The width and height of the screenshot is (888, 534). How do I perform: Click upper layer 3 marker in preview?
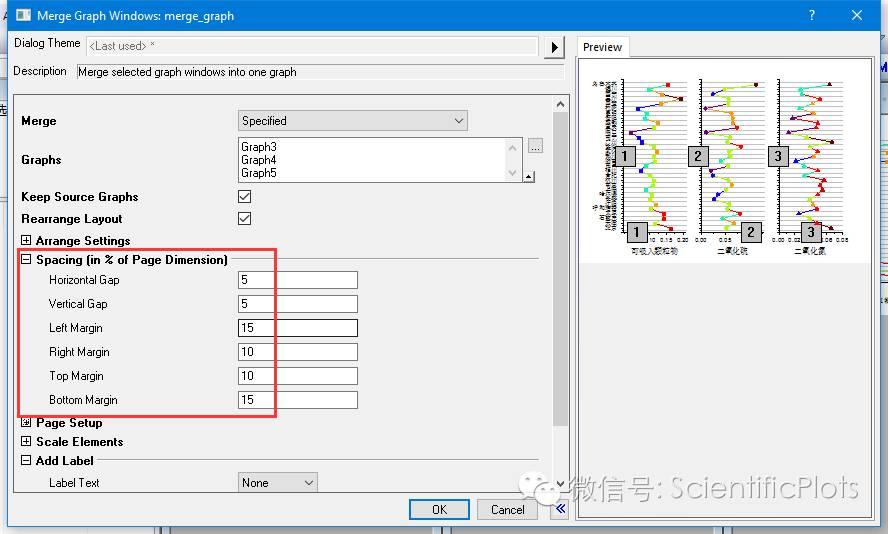(778, 156)
